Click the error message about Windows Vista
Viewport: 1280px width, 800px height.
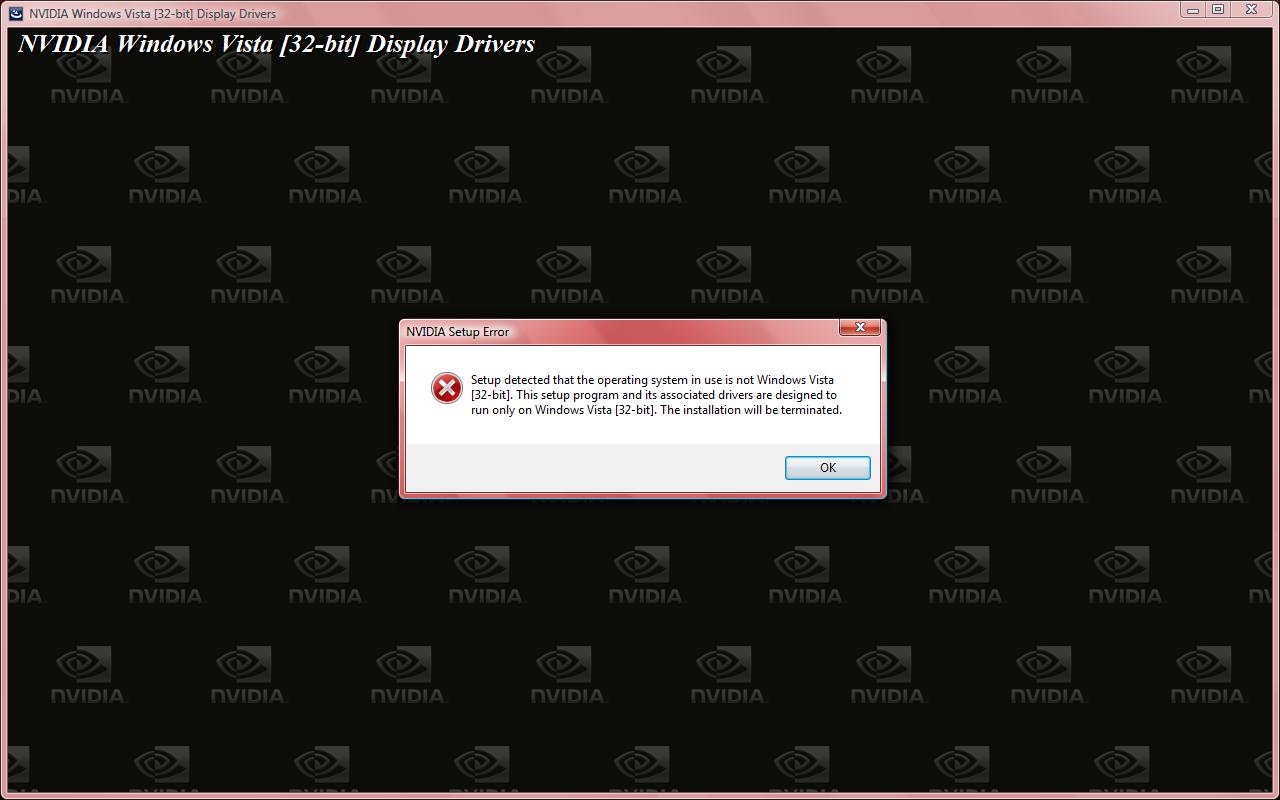point(656,395)
